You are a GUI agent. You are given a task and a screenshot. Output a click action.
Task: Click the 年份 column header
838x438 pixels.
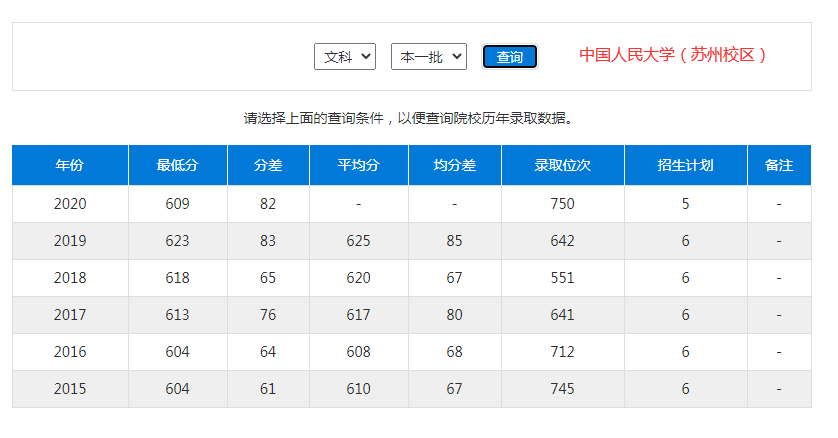click(x=70, y=165)
